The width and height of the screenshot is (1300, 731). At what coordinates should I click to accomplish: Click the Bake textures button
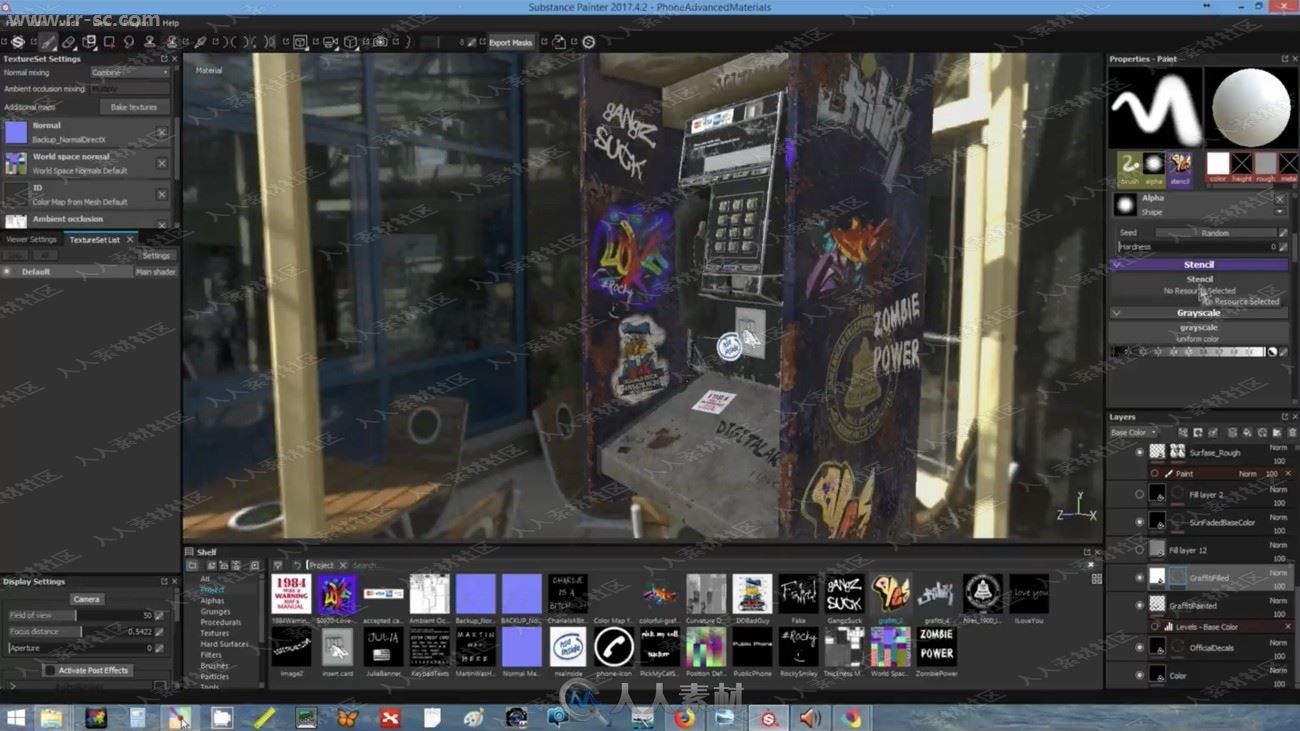tap(134, 107)
